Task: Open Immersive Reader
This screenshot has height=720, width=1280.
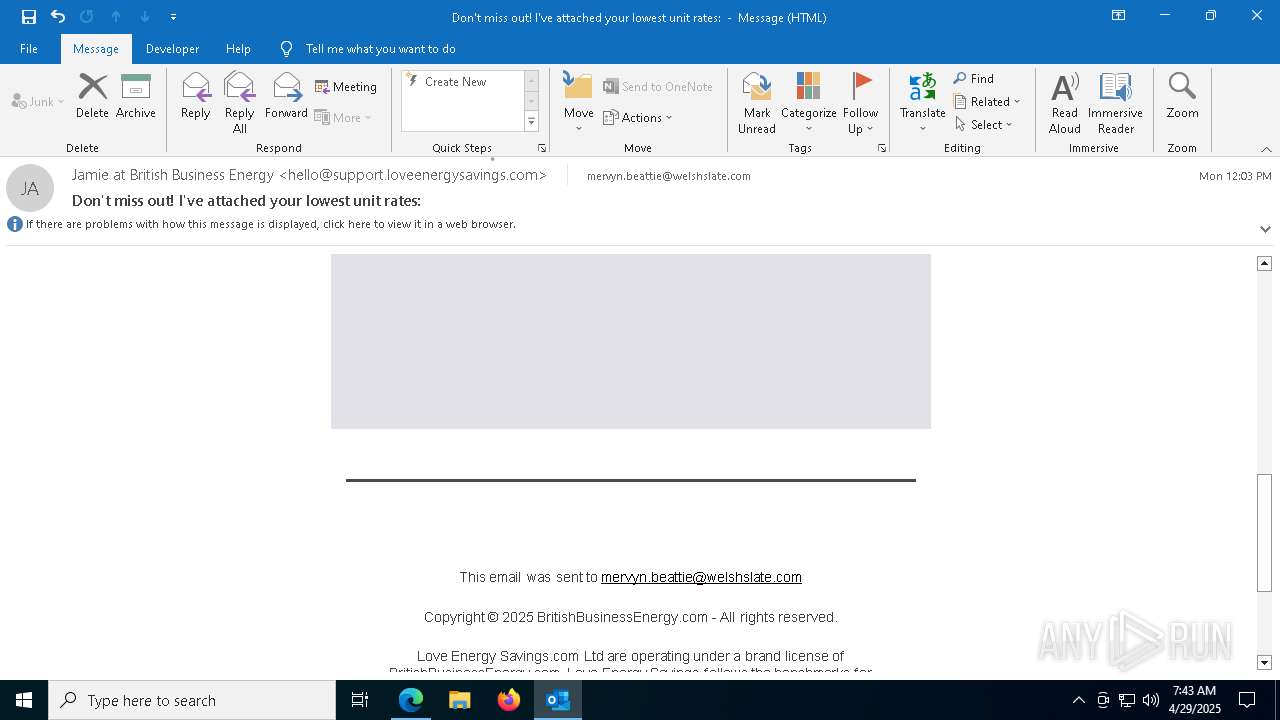Action: [x=1116, y=103]
